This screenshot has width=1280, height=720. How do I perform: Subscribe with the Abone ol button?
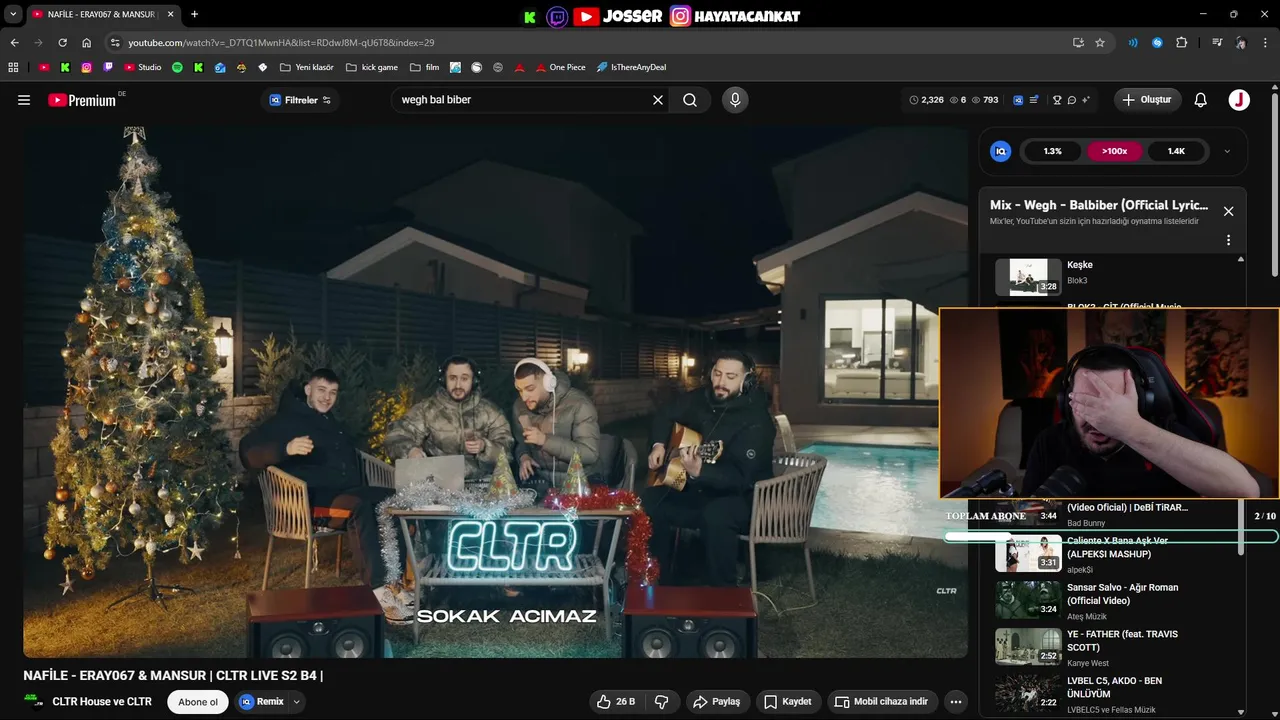[x=198, y=702]
